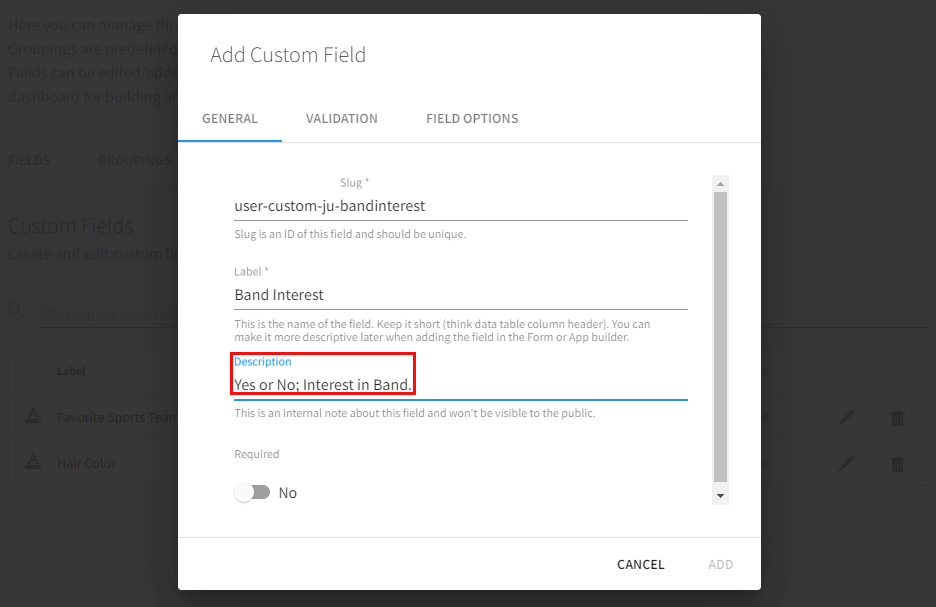936x607 pixels.
Task: Click the dialog's vertical scrollbar thumb
Action: point(720,335)
